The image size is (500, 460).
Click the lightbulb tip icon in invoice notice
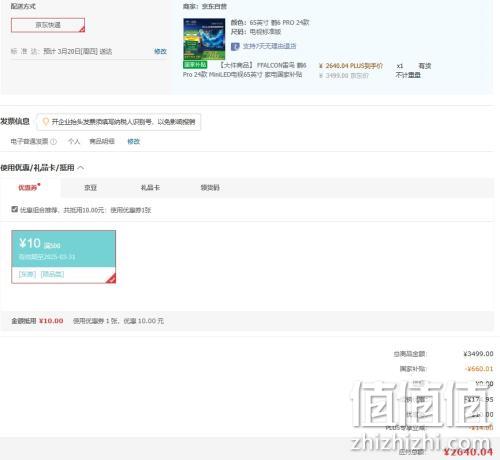point(46,122)
